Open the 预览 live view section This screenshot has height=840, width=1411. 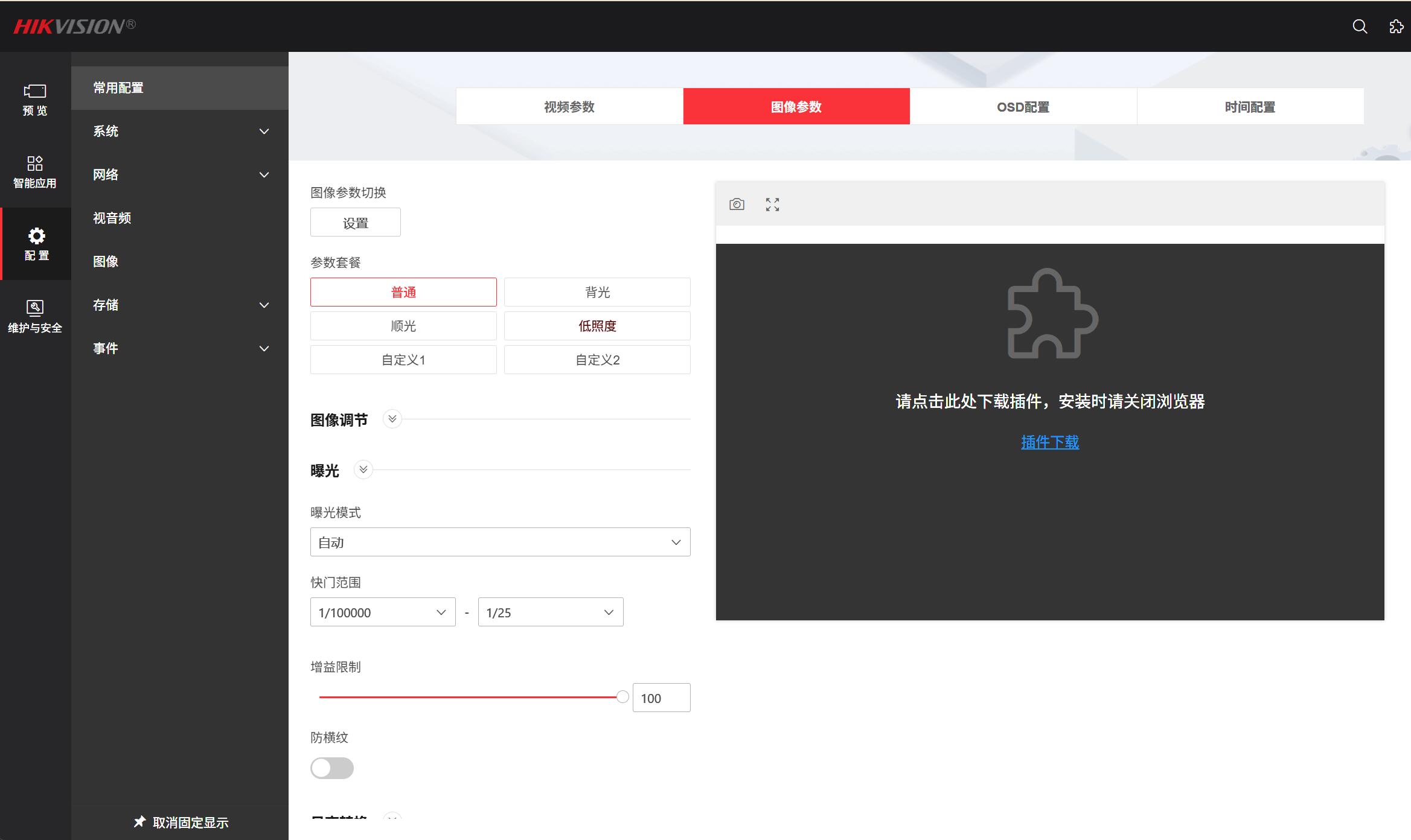click(x=35, y=100)
